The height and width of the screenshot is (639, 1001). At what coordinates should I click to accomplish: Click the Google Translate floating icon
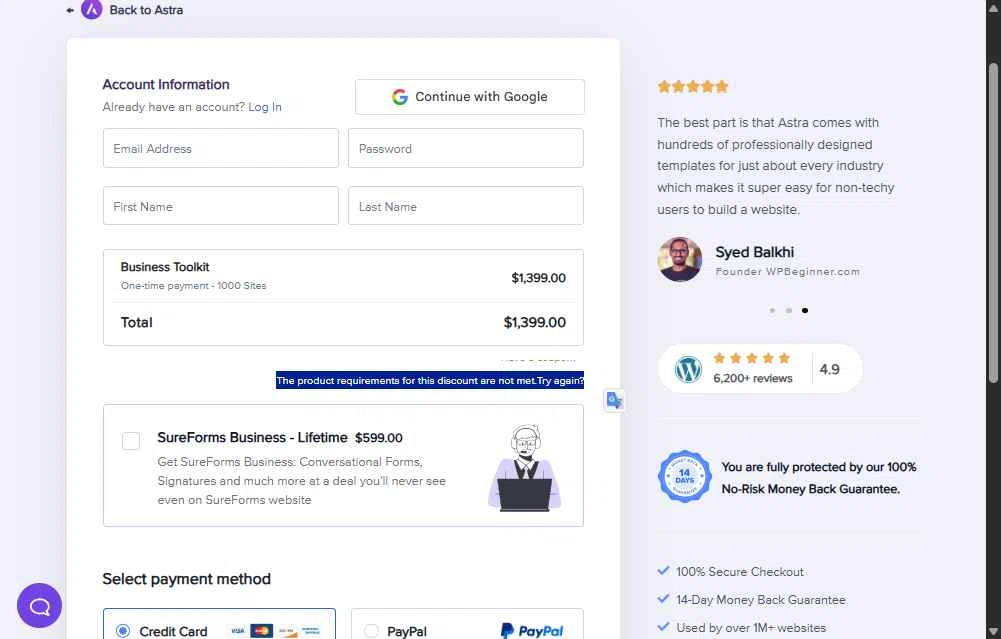point(614,400)
